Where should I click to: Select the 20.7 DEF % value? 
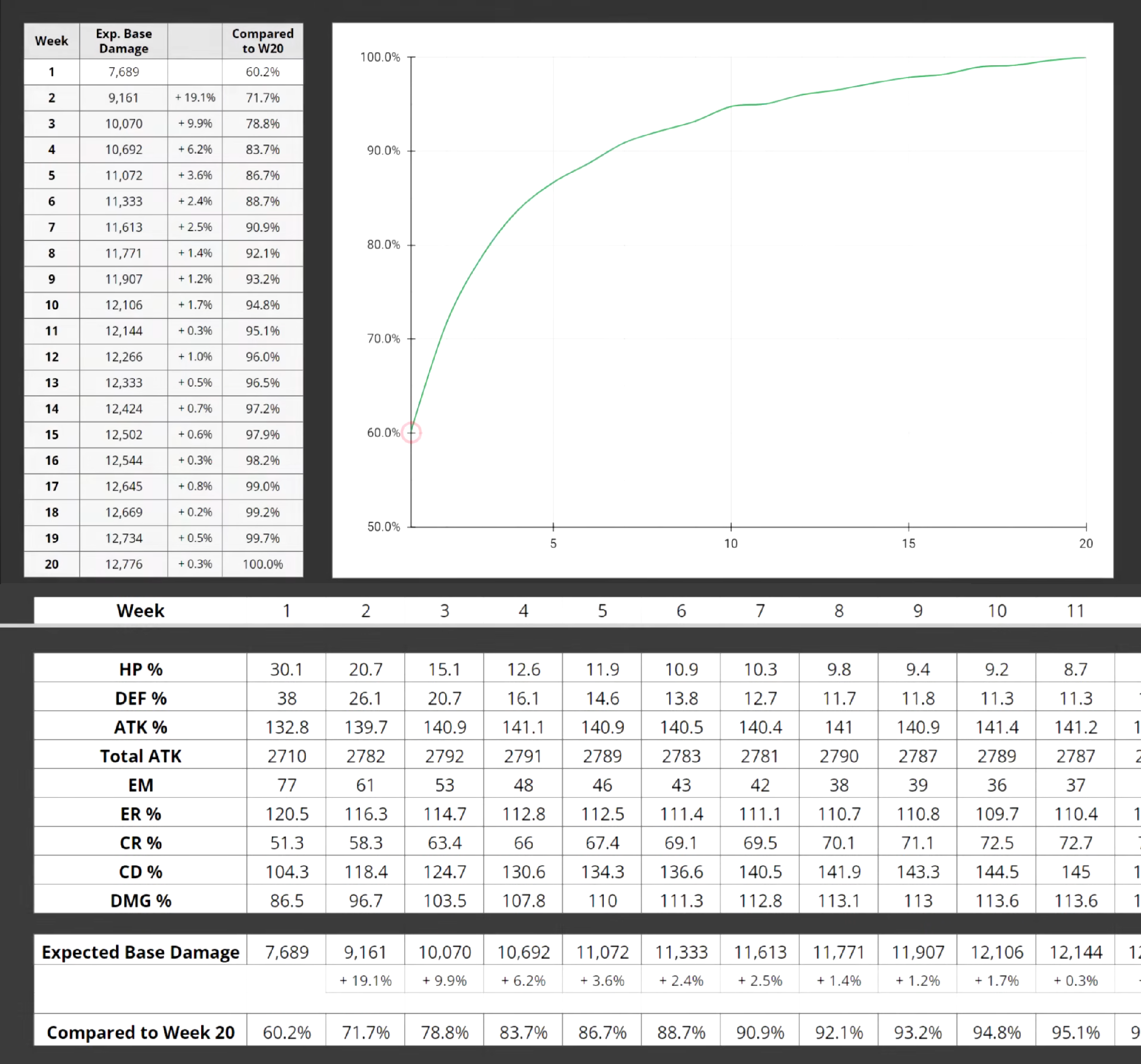point(444,698)
